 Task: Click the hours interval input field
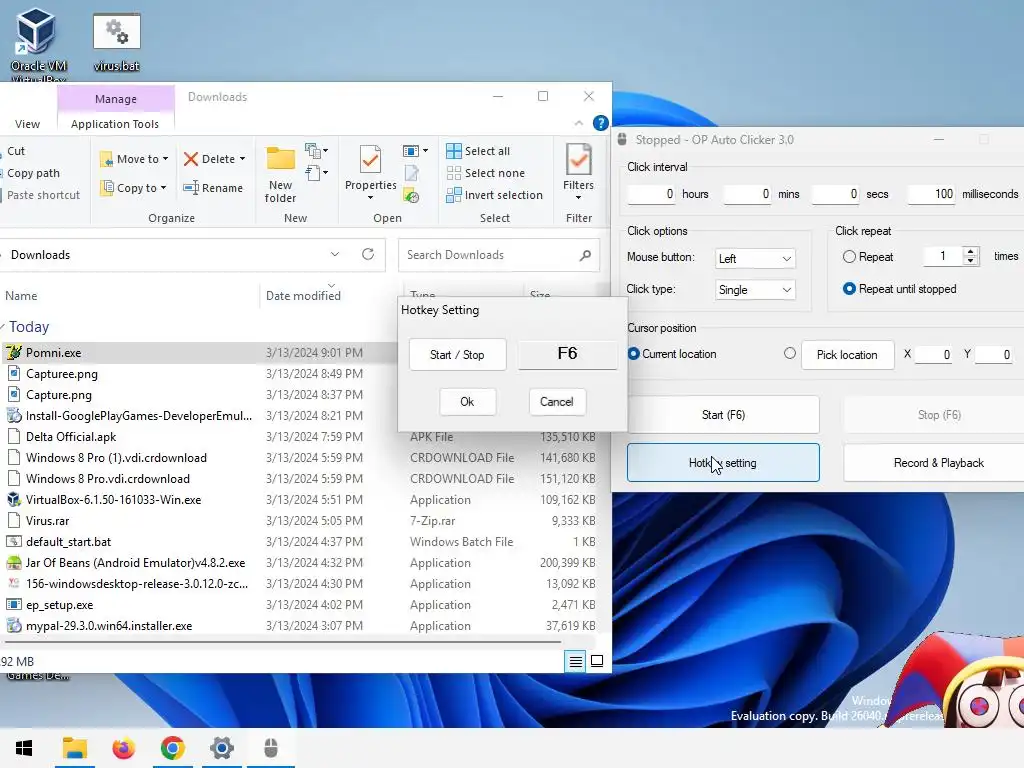[651, 194]
